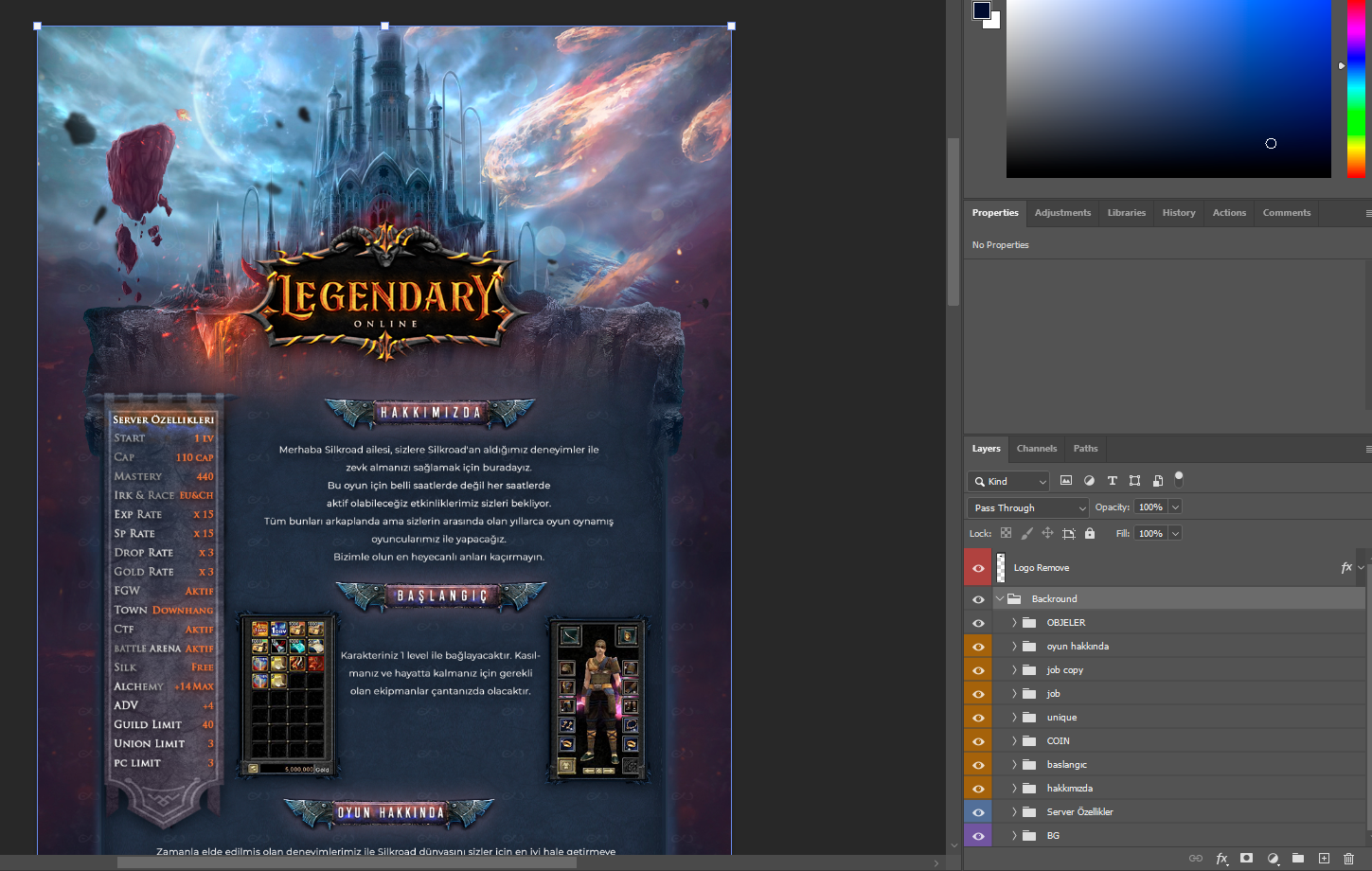Image resolution: width=1372 pixels, height=871 pixels.
Task: Click fx indicator on Logo Remove layer
Action: tap(1346, 568)
